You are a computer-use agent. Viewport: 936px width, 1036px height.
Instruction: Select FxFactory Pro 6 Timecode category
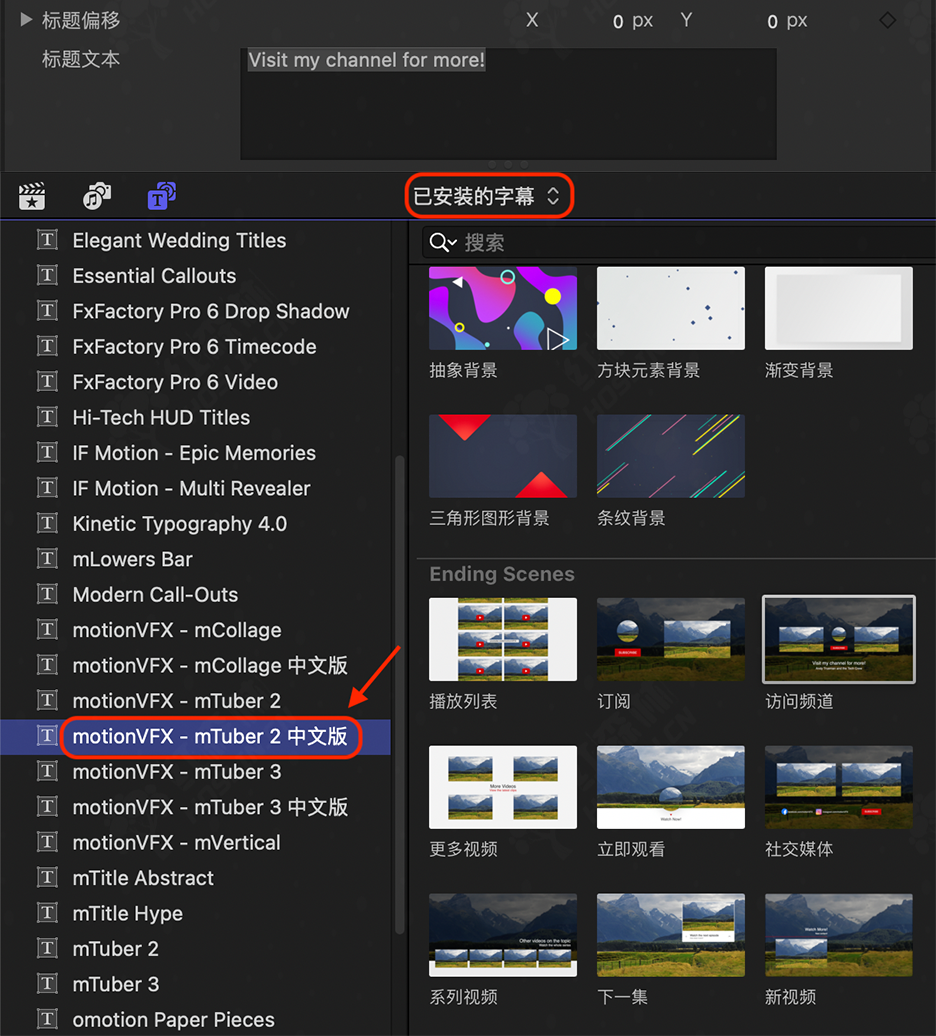(x=194, y=346)
